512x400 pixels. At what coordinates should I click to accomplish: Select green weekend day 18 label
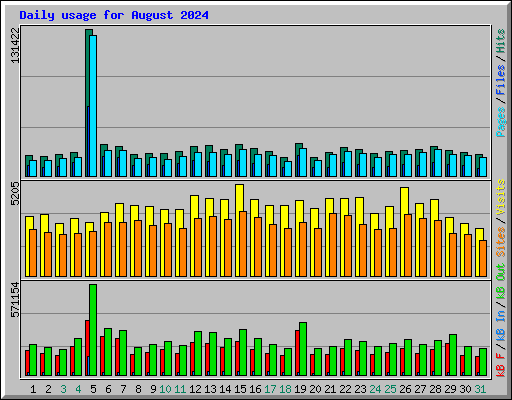285,389
